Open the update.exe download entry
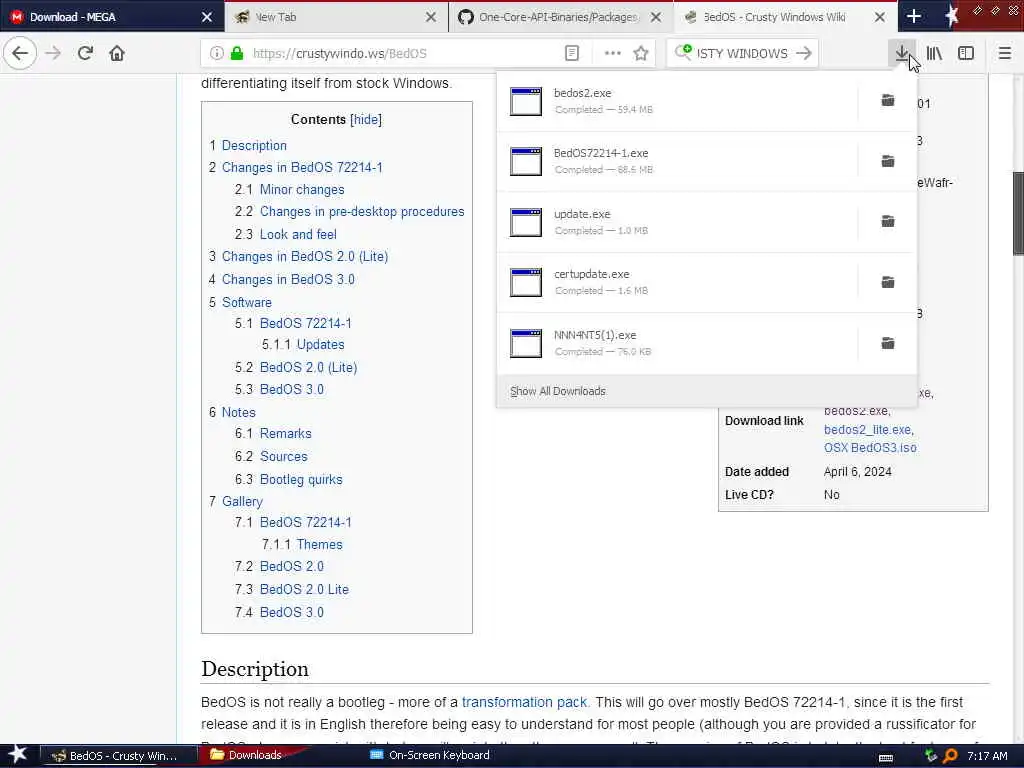Image resolution: width=1024 pixels, height=768 pixels. coord(677,222)
